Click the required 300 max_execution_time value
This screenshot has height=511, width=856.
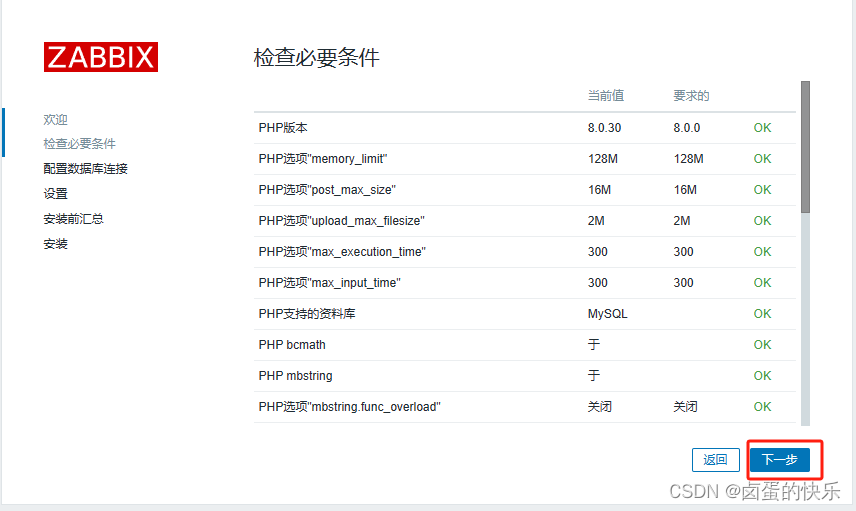point(683,252)
